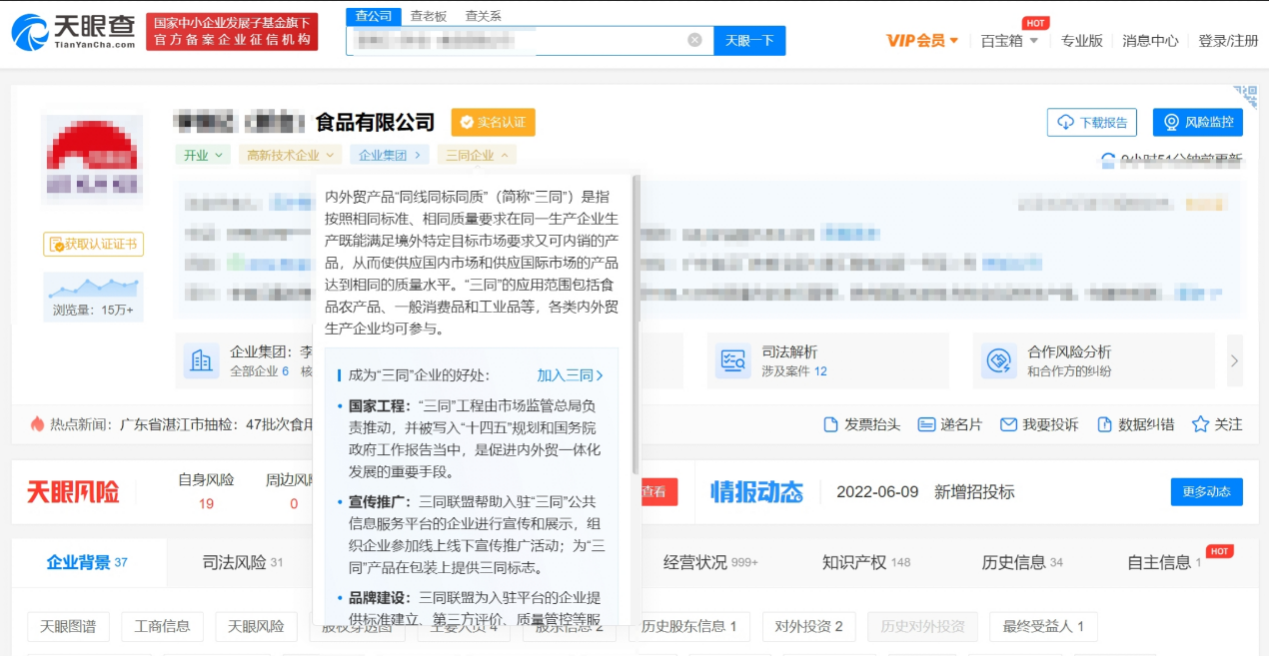Click the 获取认证证书 button
This screenshot has width=1269, height=656.
click(x=93, y=244)
